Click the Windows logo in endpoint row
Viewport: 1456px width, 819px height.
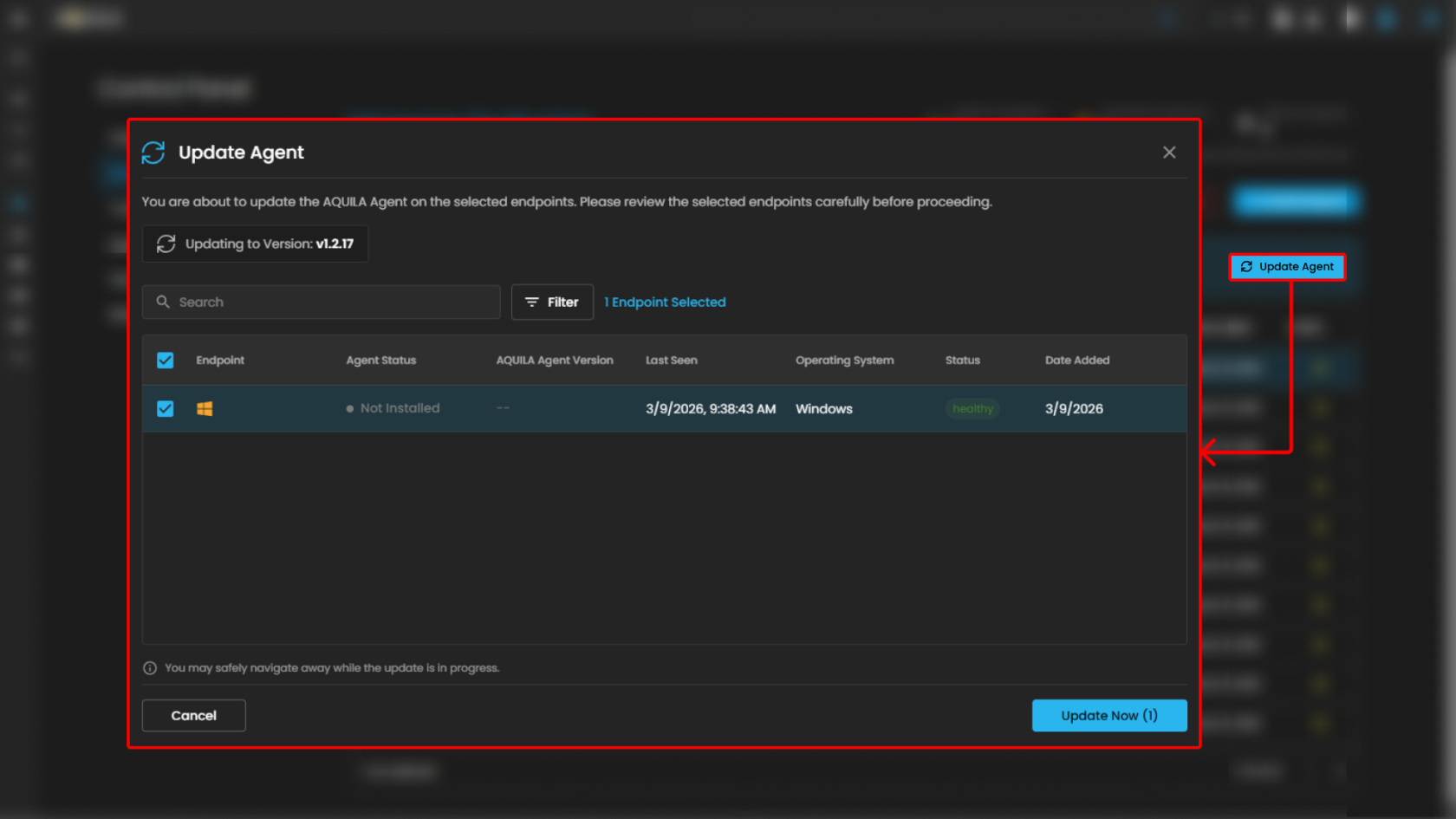[x=205, y=408]
